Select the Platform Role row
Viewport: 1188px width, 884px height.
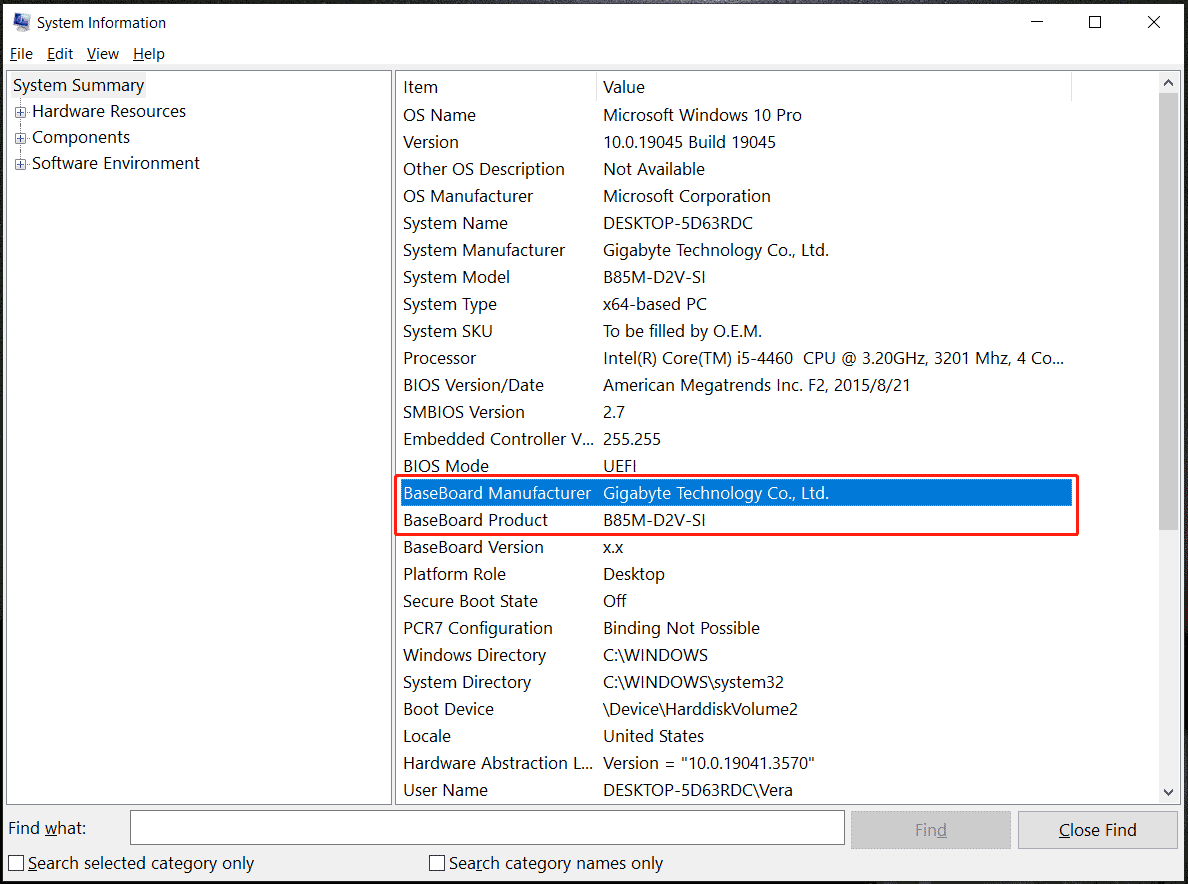click(x=736, y=574)
